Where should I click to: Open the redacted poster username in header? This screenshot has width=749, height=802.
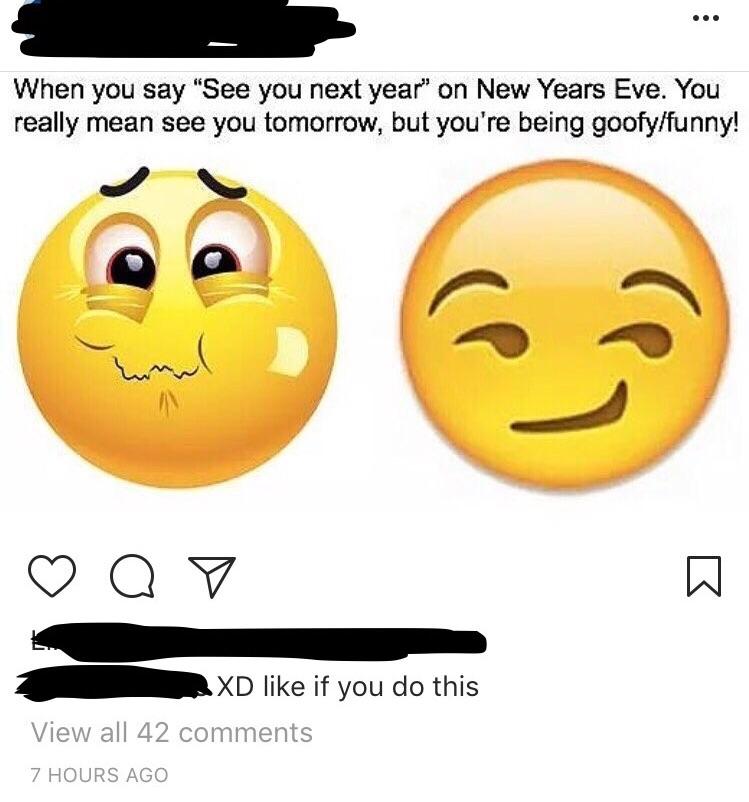pos(184,31)
